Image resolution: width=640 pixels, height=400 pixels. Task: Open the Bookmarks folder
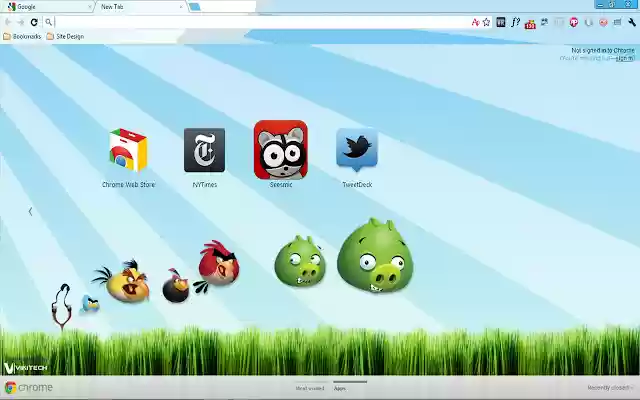click(x=22, y=36)
